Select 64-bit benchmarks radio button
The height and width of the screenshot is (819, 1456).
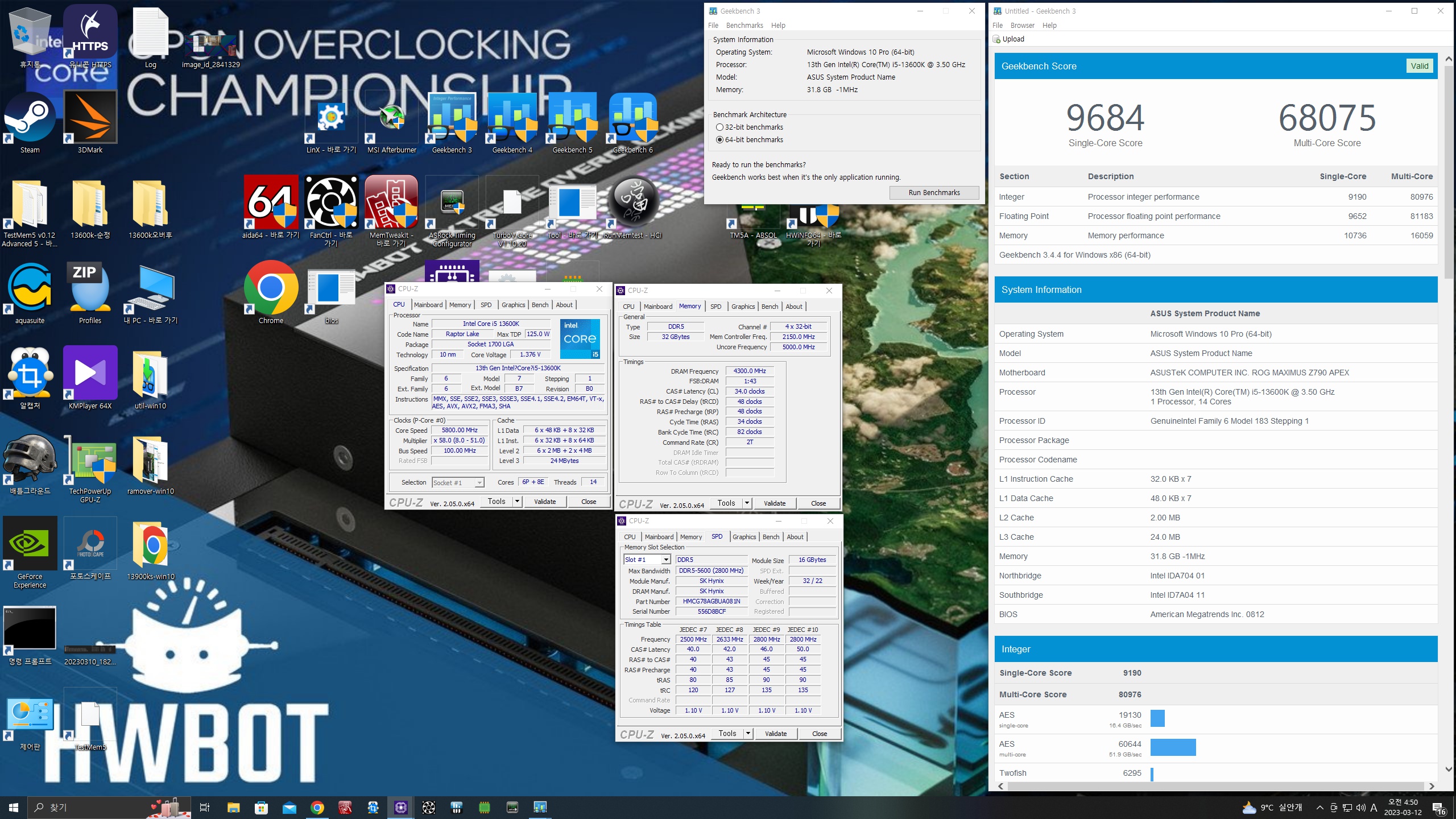tap(719, 140)
